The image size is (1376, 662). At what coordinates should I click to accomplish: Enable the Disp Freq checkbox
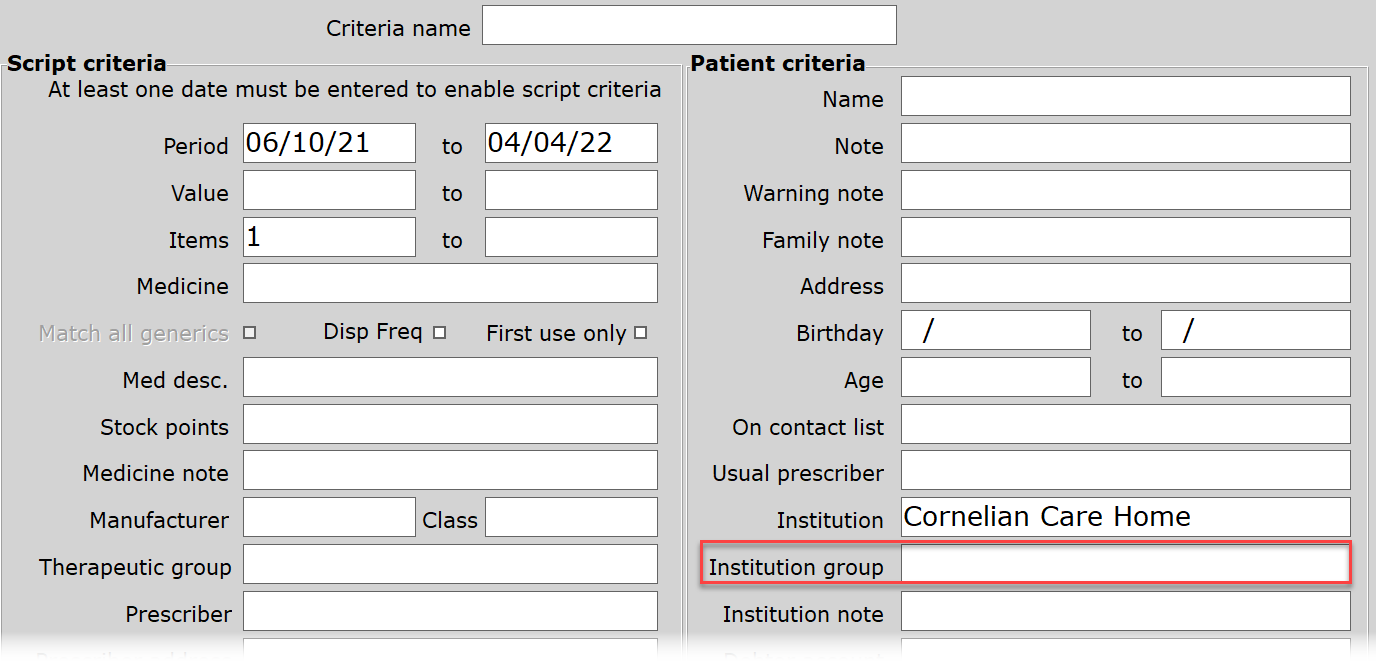coord(438,333)
